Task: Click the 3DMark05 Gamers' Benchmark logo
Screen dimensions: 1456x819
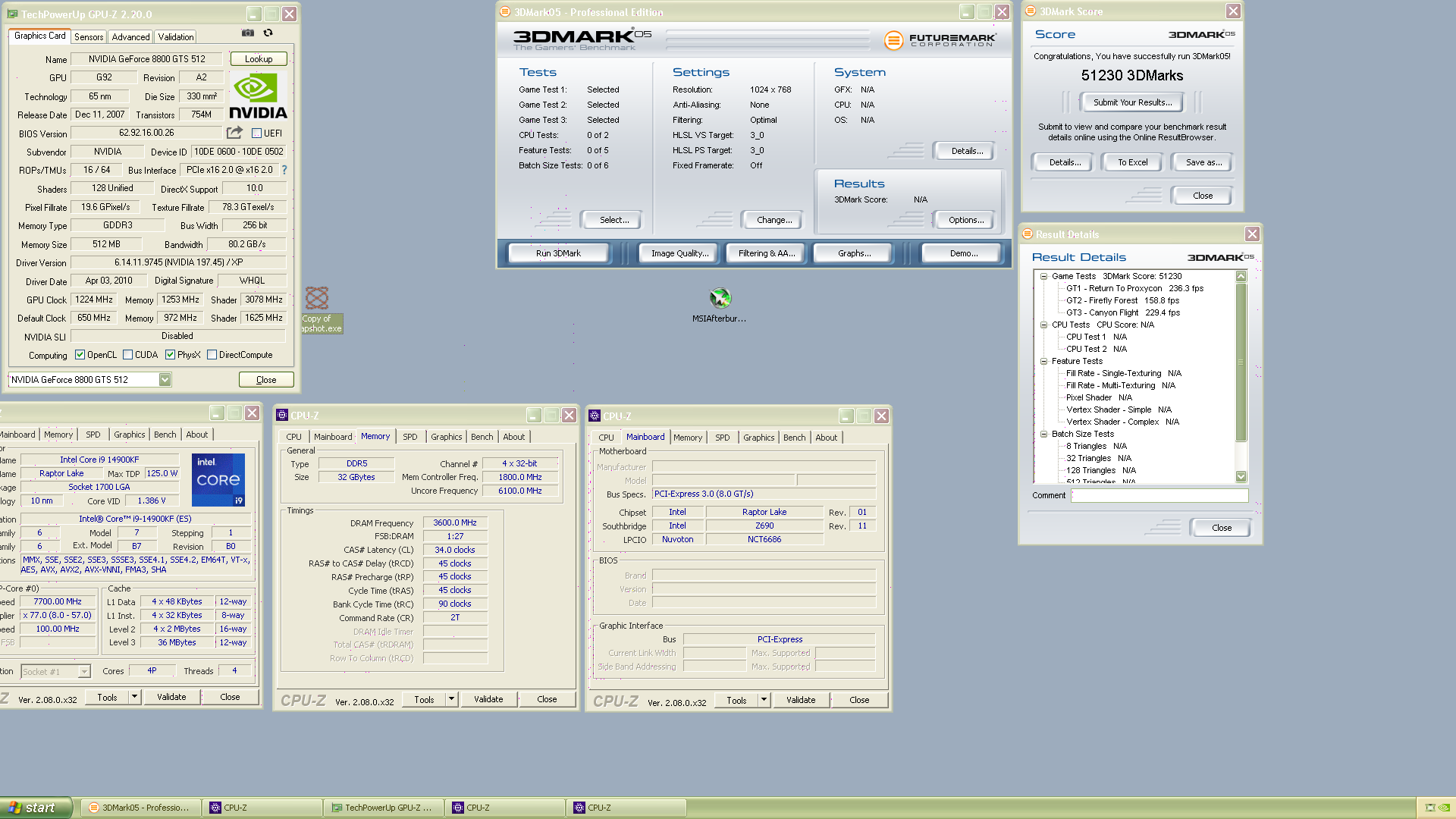Action: [x=582, y=39]
